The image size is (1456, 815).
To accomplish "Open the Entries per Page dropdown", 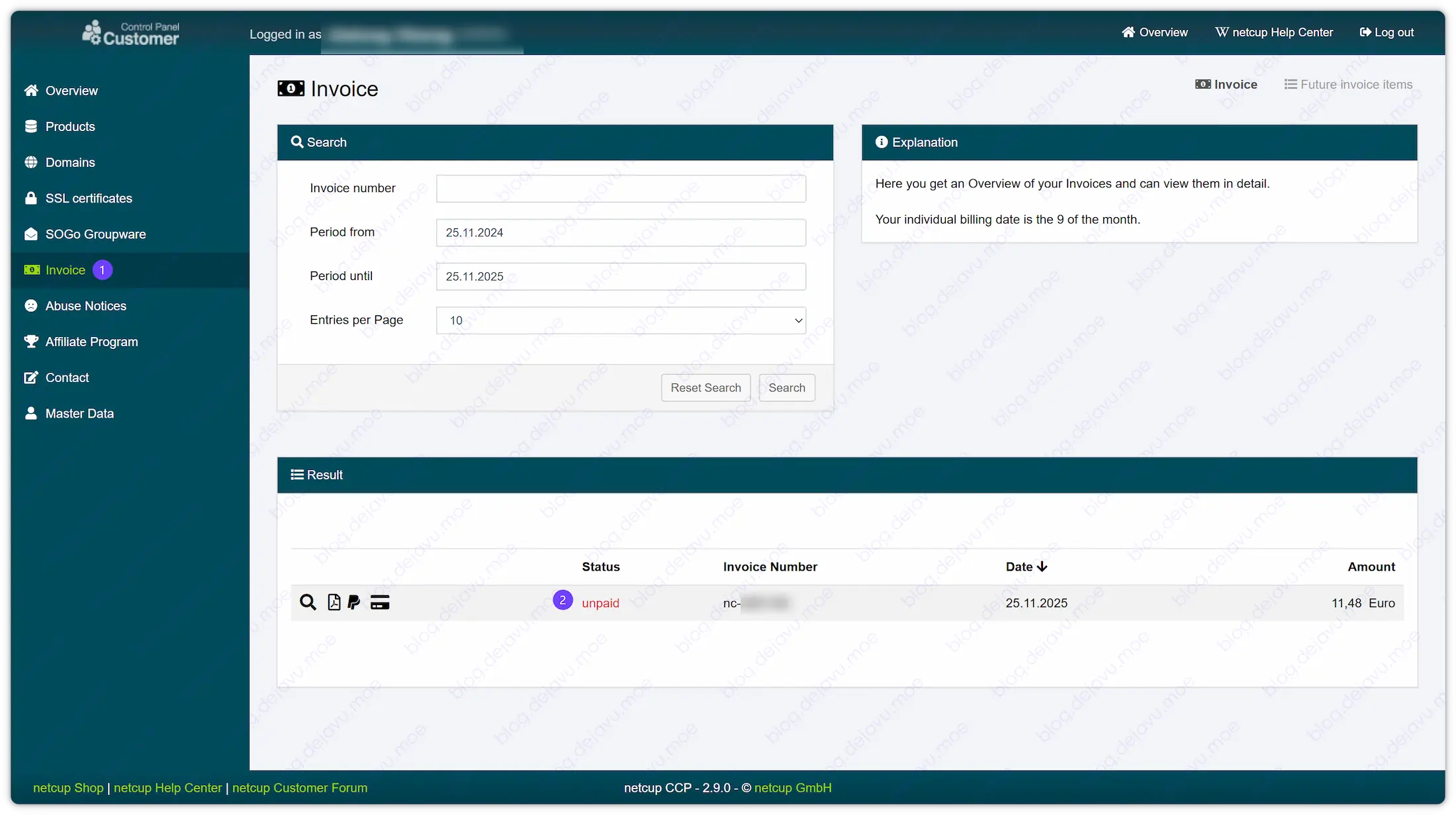I will tap(620, 320).
